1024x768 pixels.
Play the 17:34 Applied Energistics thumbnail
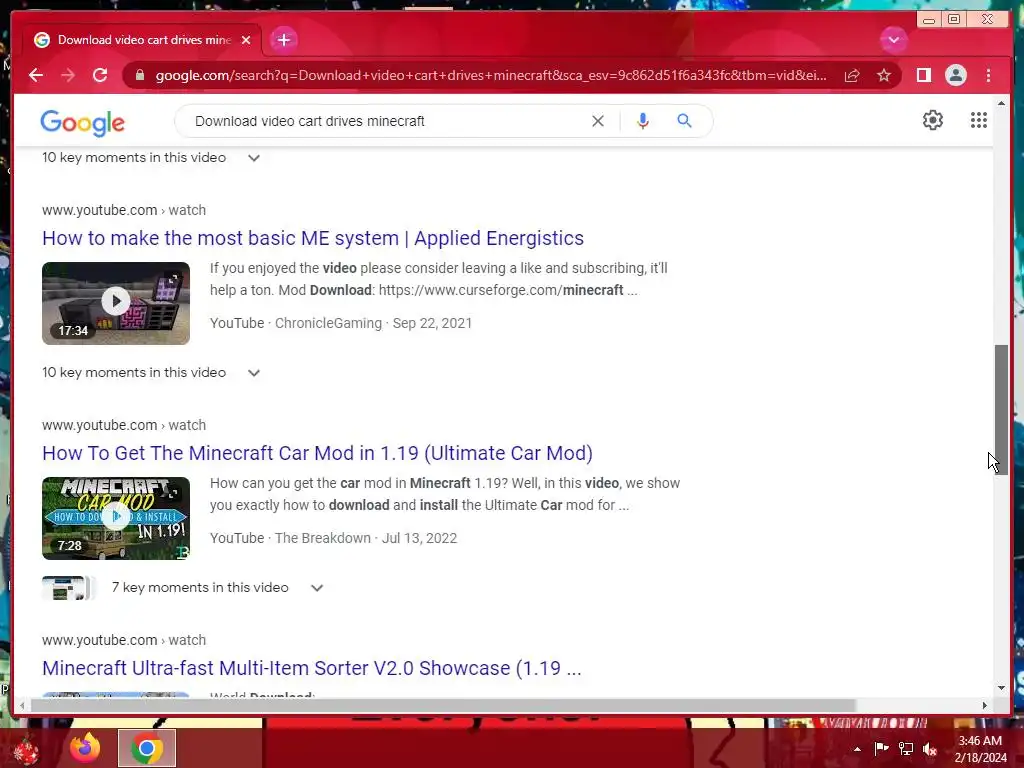click(x=116, y=303)
